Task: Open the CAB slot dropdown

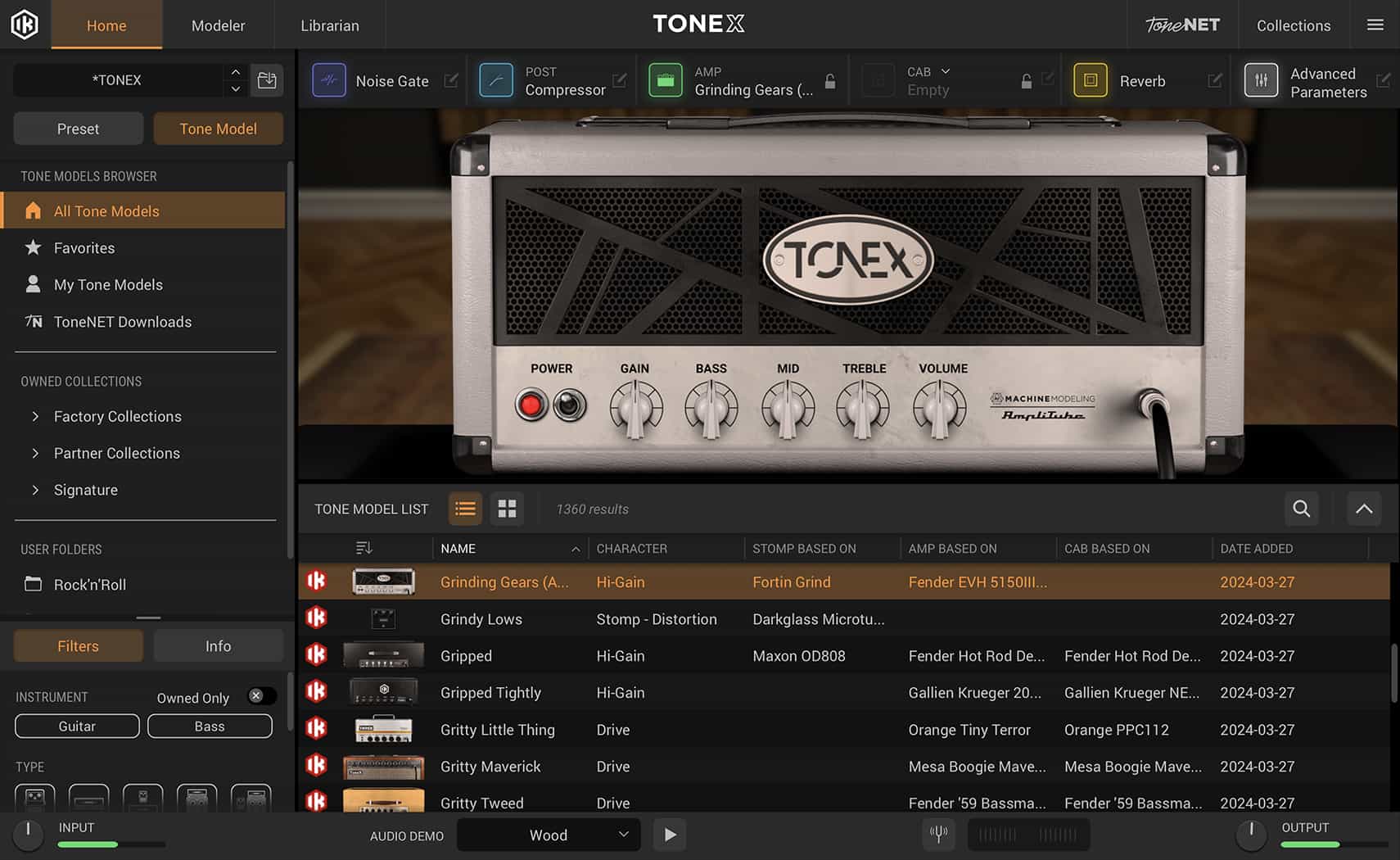Action: [945, 72]
